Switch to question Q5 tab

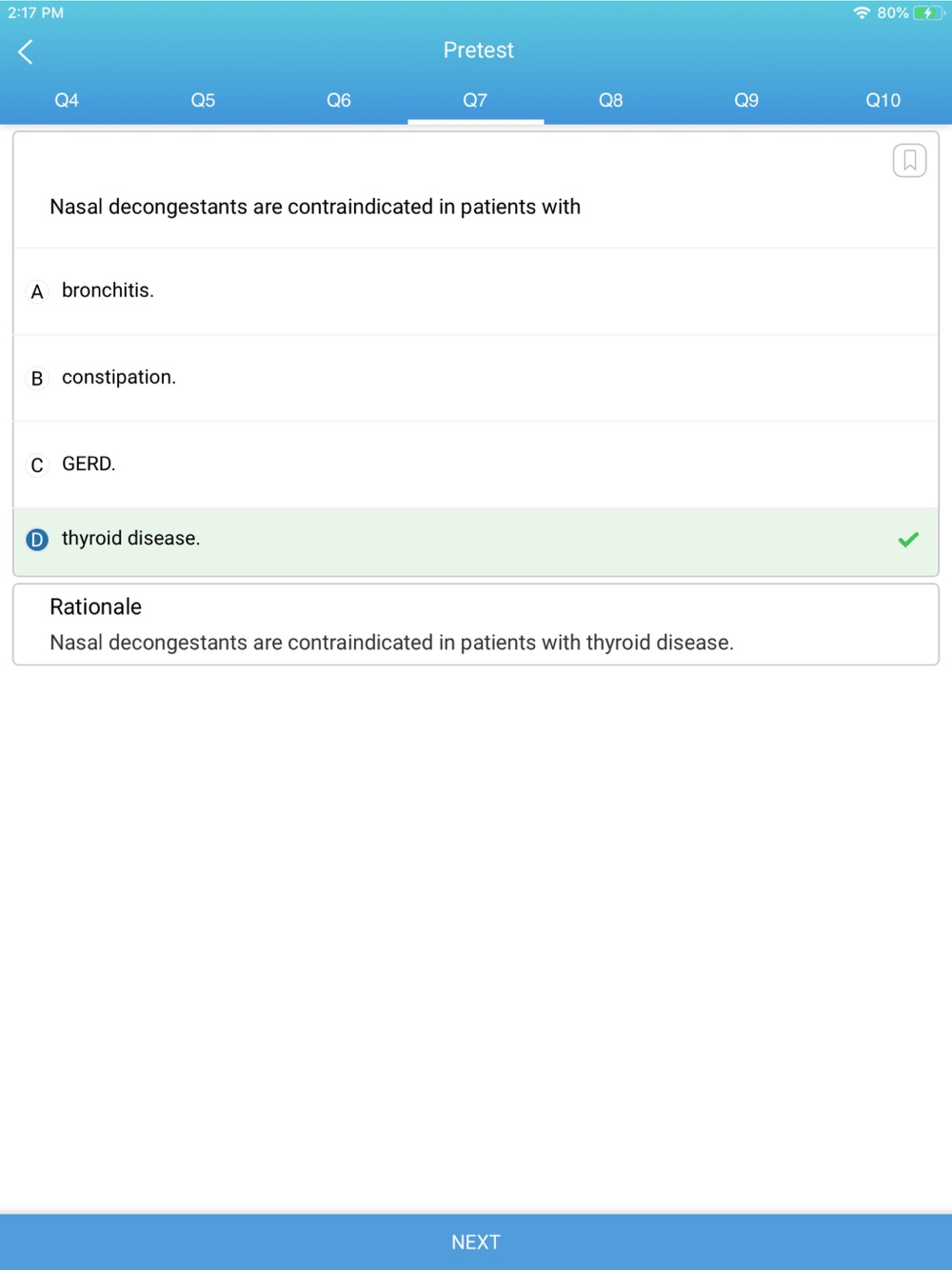203,100
